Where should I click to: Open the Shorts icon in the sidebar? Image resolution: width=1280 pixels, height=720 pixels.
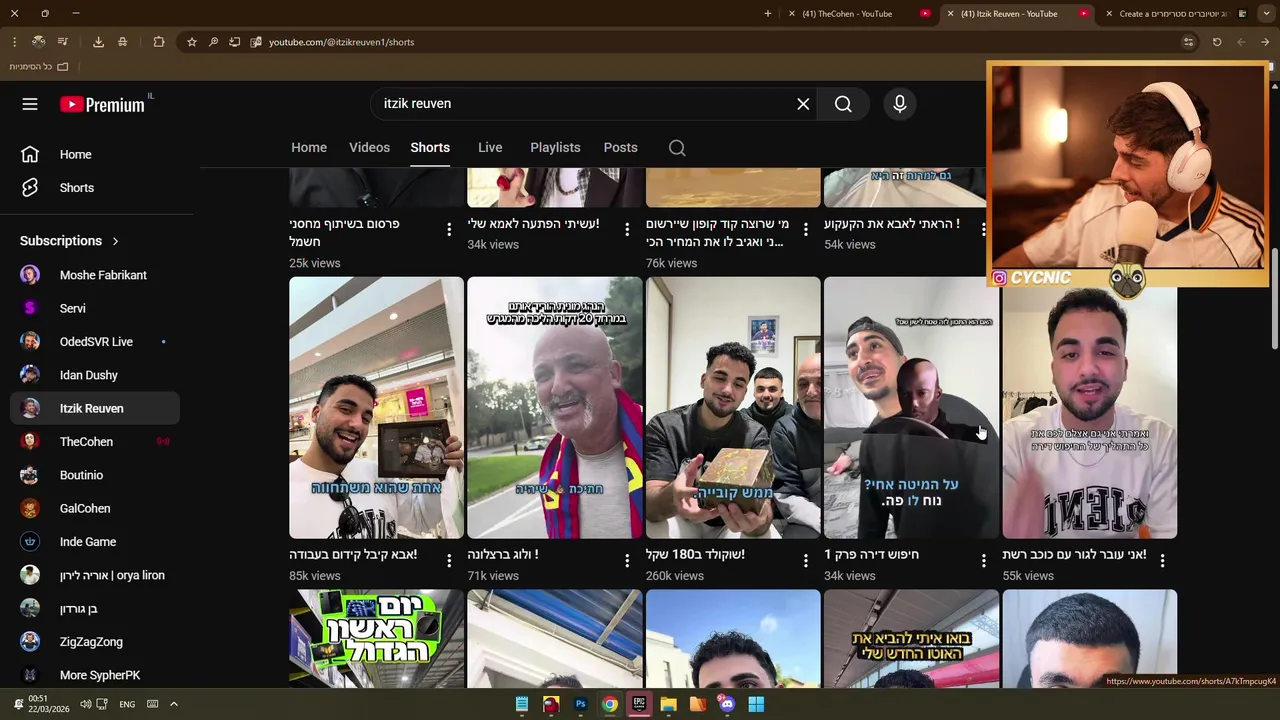[x=30, y=188]
